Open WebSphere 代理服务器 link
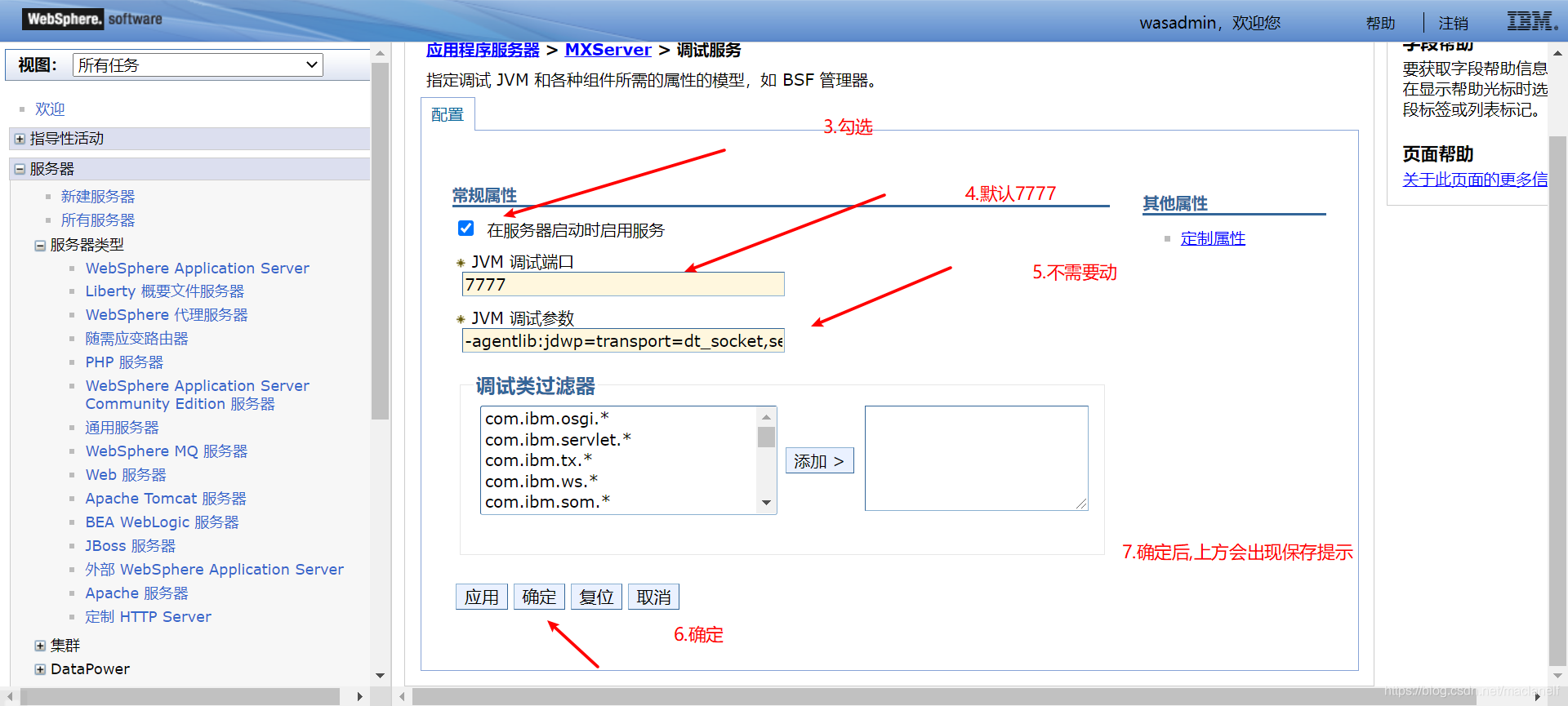This screenshot has width=1568, height=706. coord(167,315)
